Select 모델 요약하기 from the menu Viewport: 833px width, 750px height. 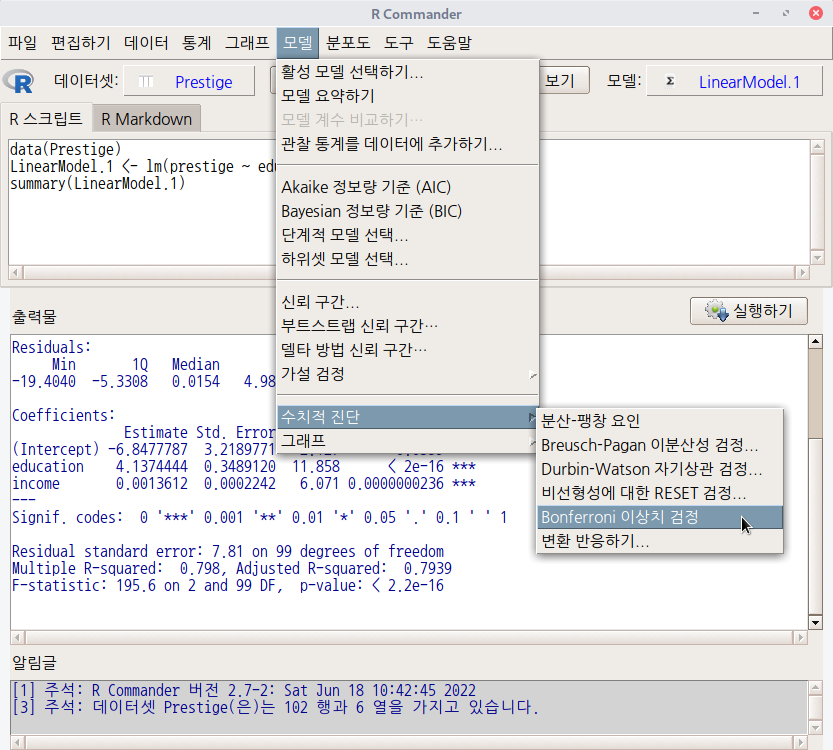[x=407, y=96]
